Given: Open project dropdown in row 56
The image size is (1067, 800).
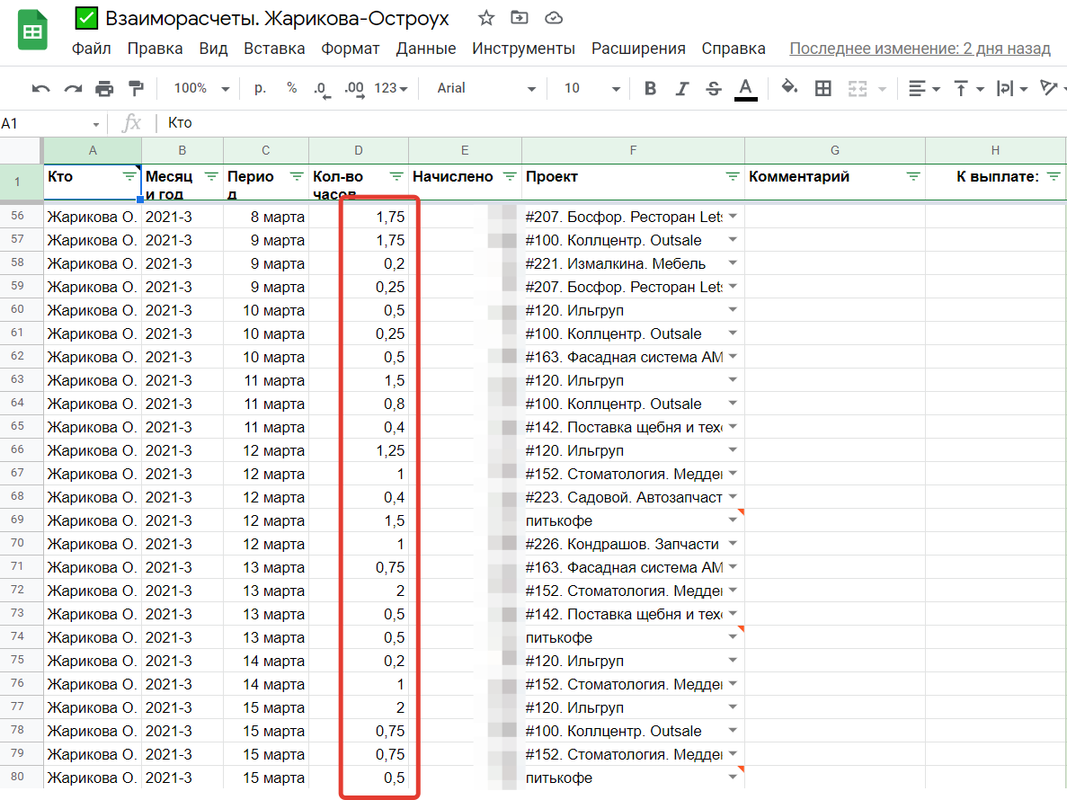Looking at the screenshot, I should pos(733,216).
